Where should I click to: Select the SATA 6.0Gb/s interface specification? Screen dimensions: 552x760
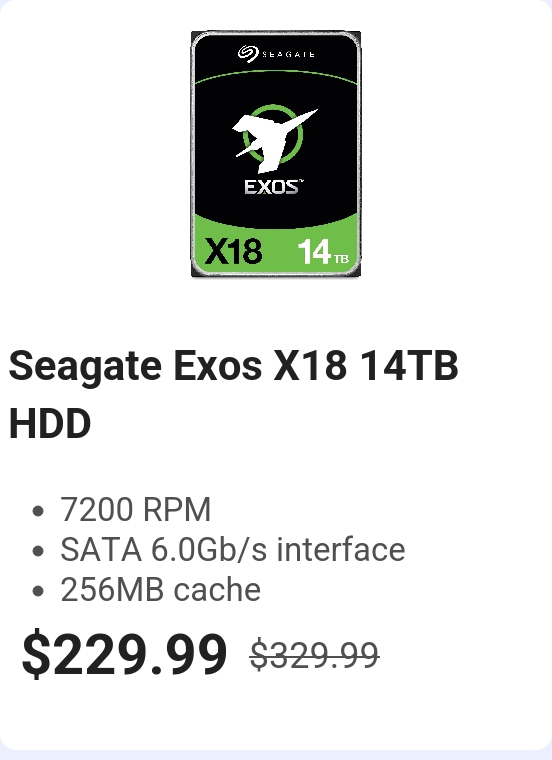tap(233, 550)
